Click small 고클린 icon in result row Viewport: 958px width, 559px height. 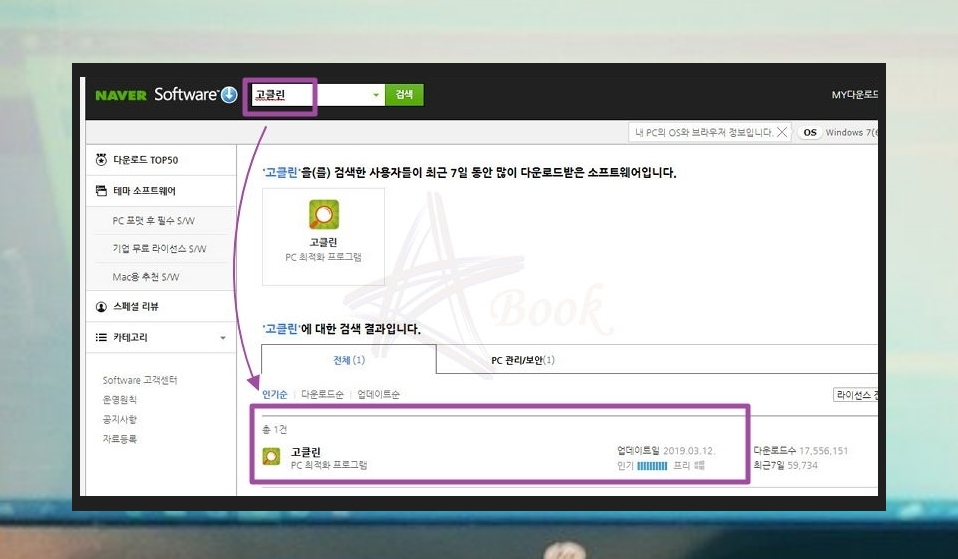click(x=271, y=456)
